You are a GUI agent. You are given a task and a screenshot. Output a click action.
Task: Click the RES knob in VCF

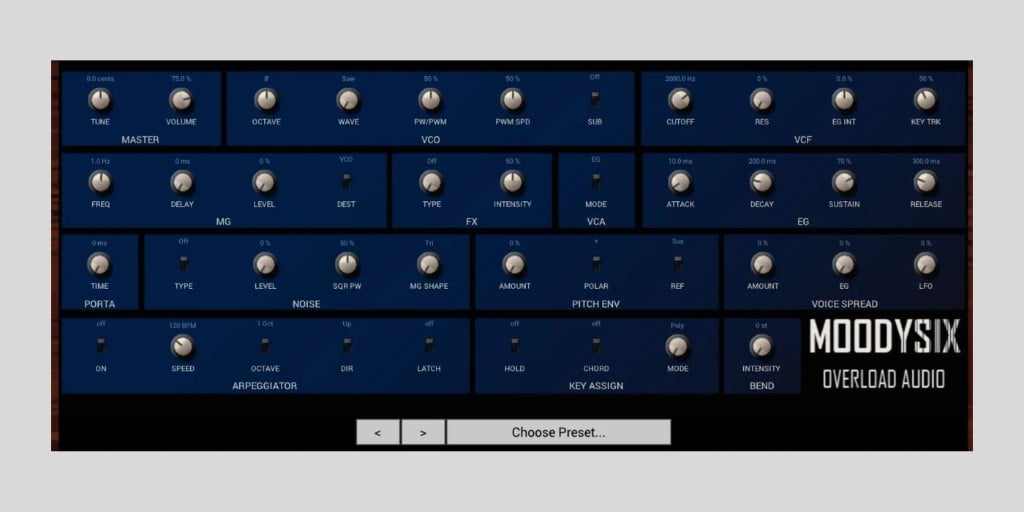(761, 100)
